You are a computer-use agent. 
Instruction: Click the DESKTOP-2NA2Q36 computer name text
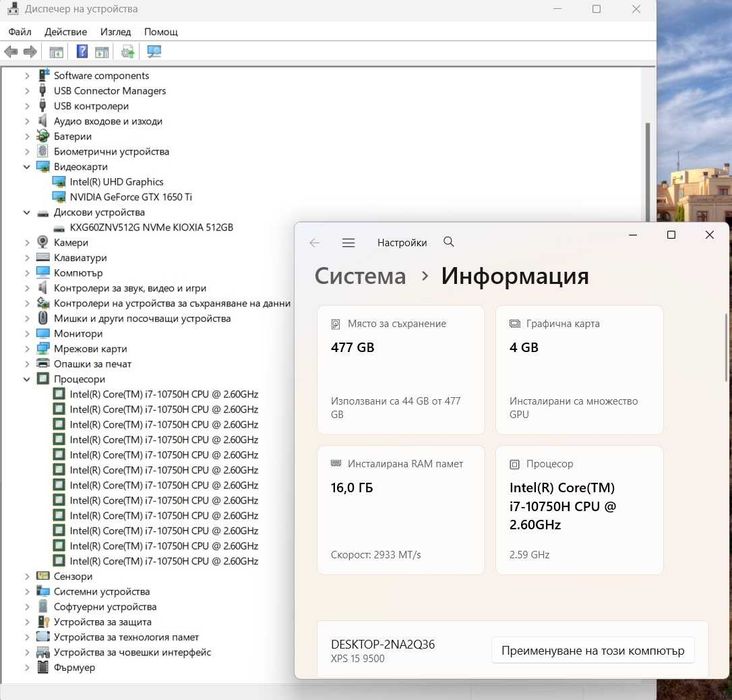pos(382,644)
